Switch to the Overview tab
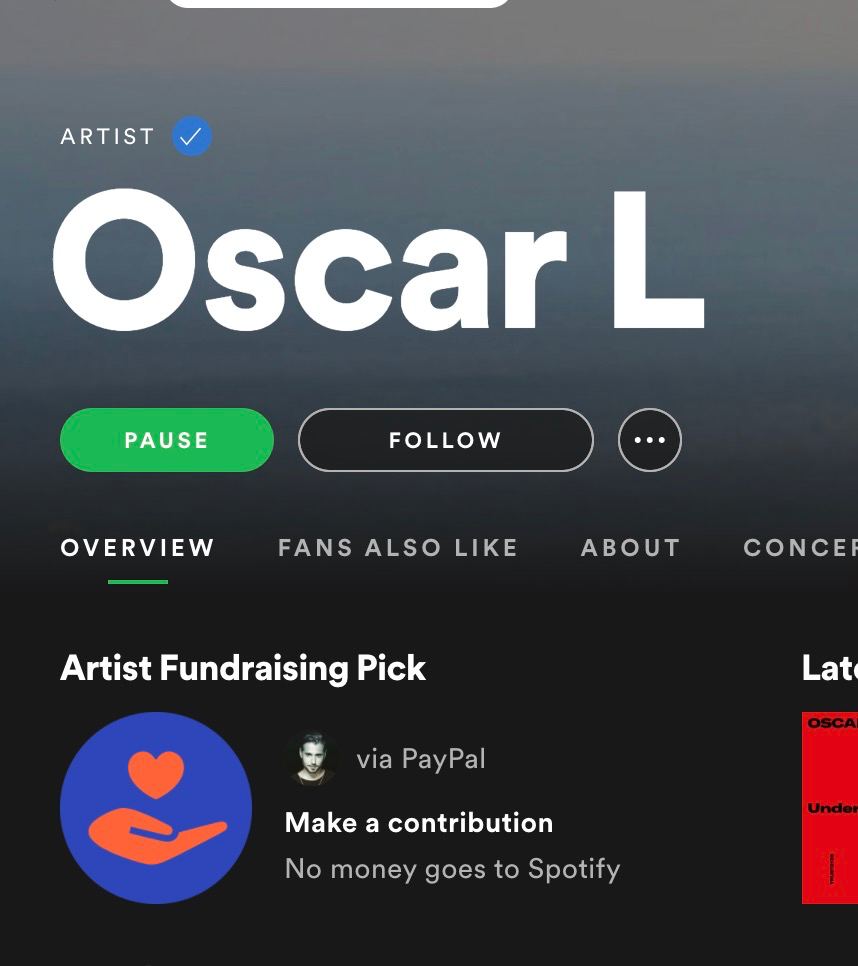The image size is (858, 966). (x=137, y=548)
